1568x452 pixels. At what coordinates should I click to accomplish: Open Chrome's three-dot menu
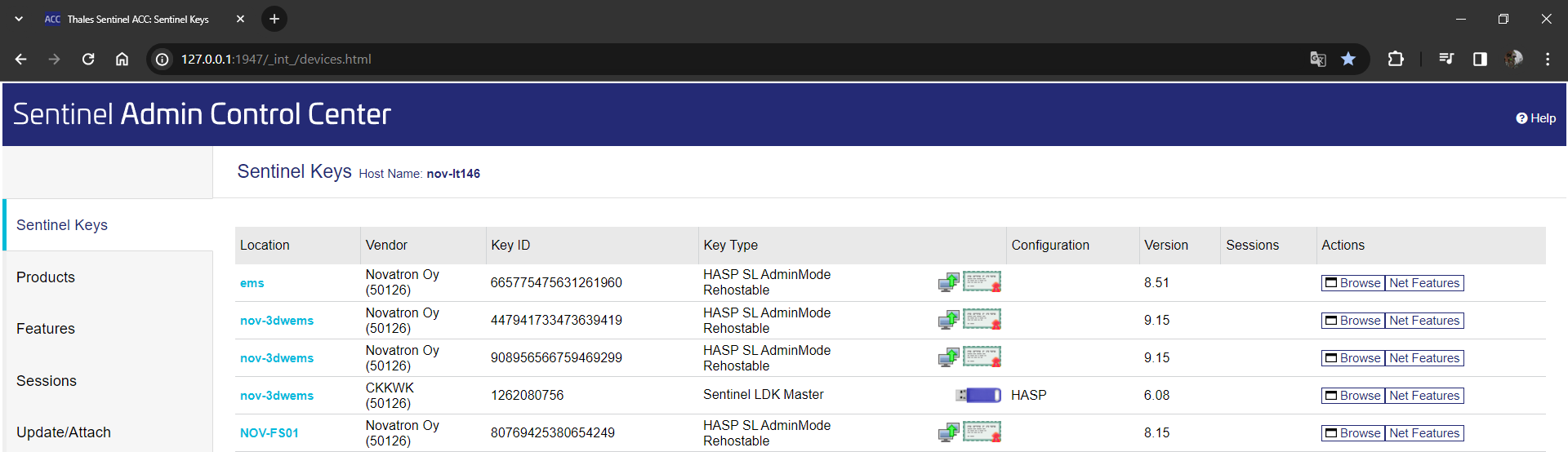(1547, 59)
